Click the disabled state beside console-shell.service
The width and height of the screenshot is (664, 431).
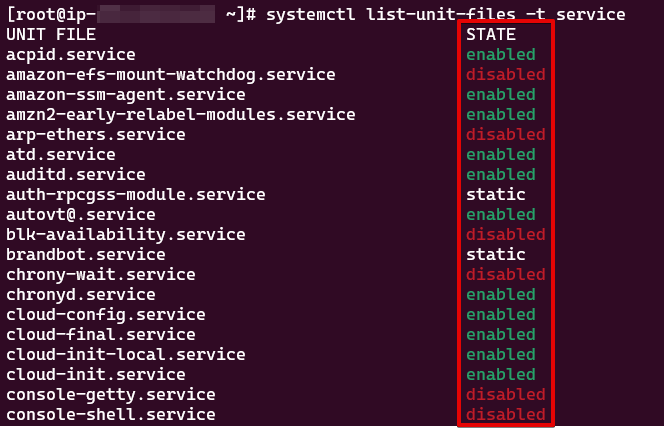click(506, 414)
